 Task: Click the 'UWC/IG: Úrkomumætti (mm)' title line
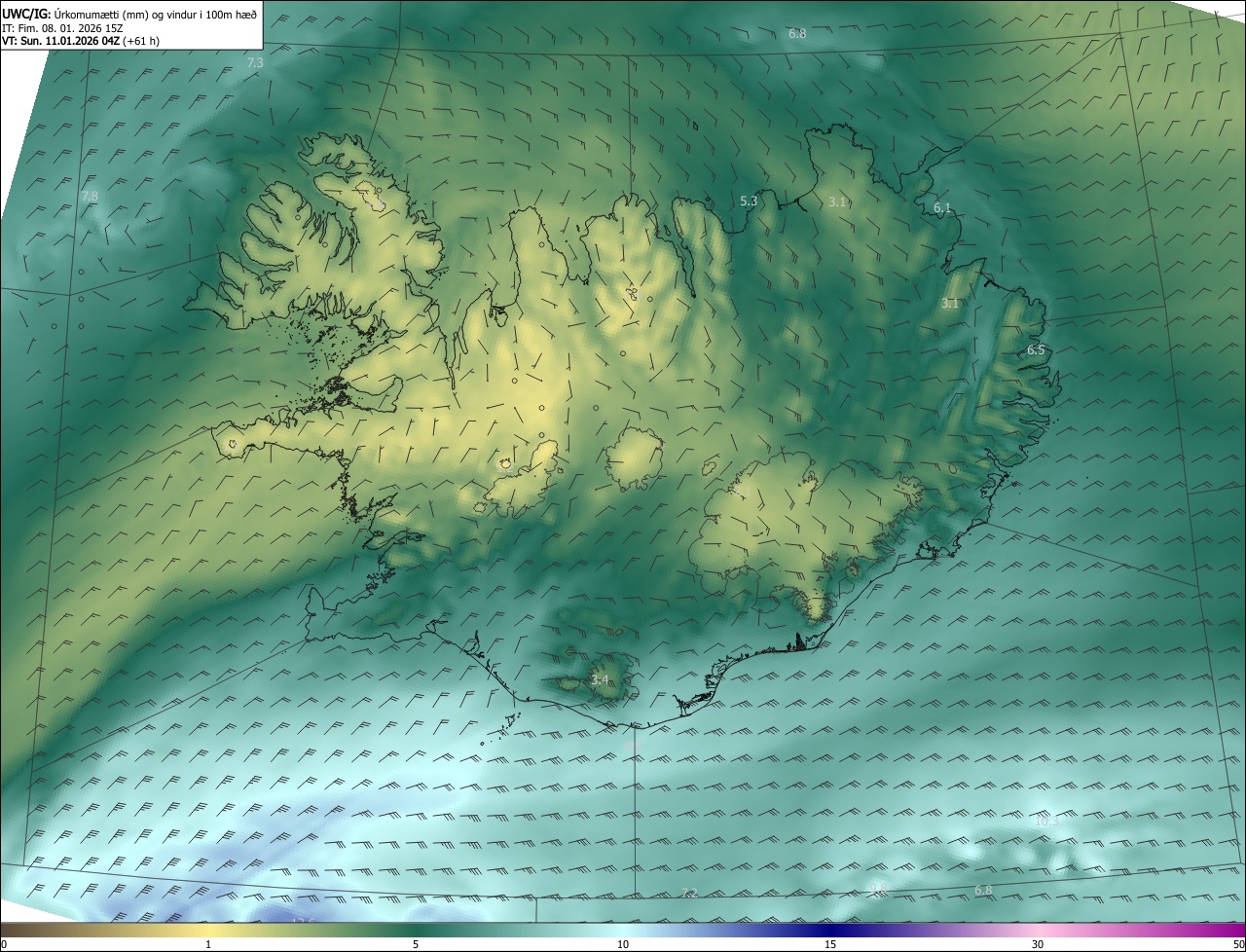tap(129, 14)
